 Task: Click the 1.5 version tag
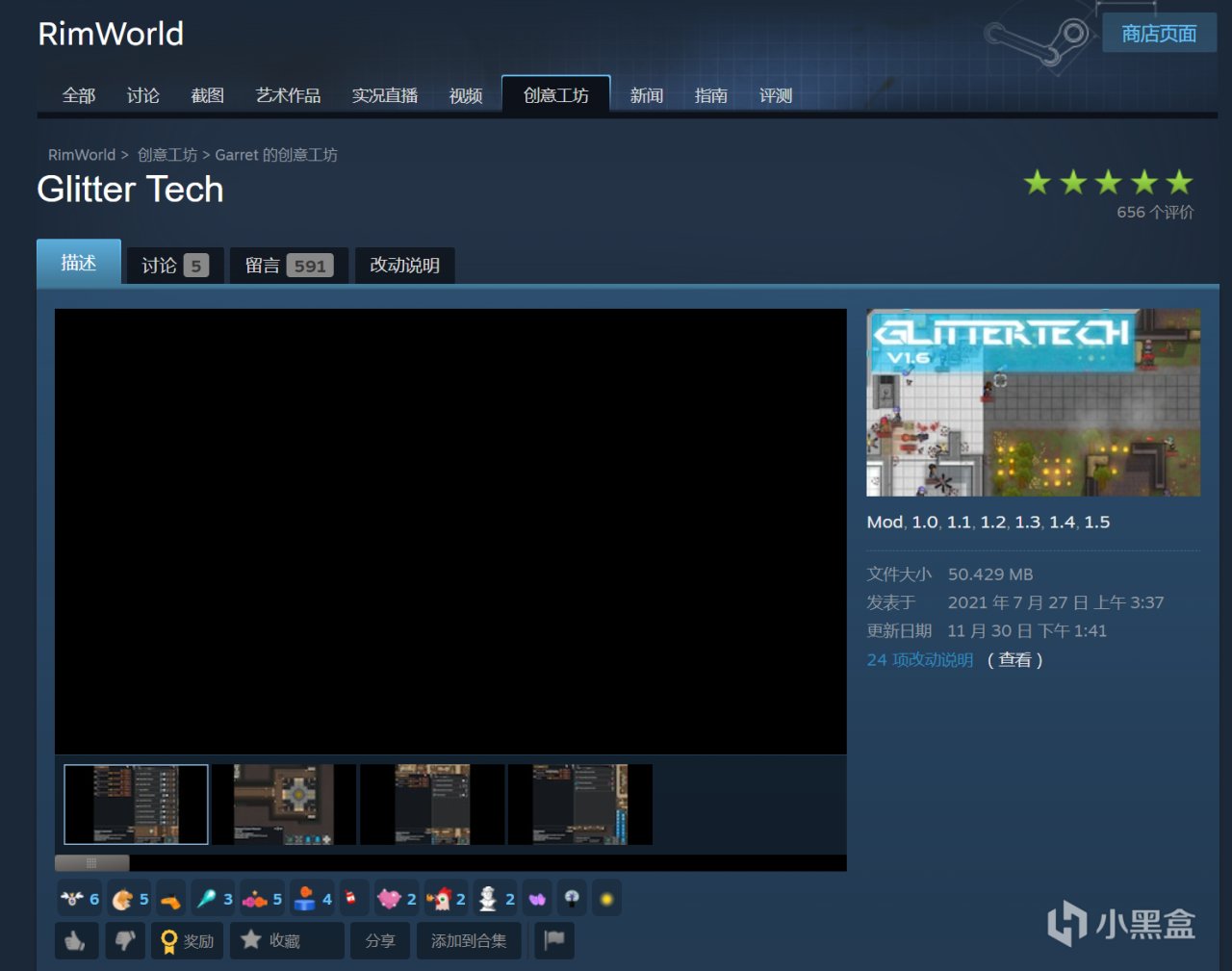(1097, 522)
